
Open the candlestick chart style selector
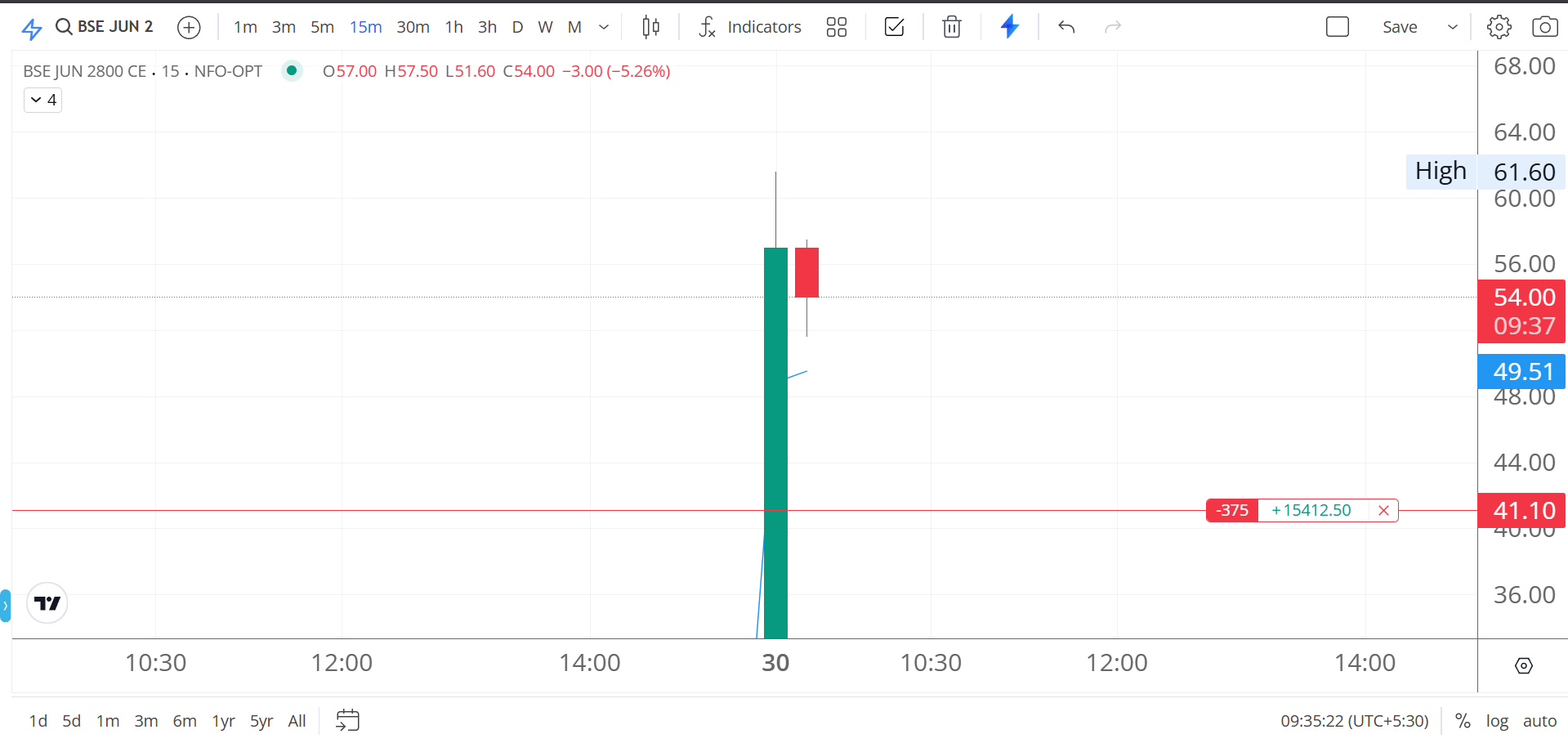[x=650, y=28]
